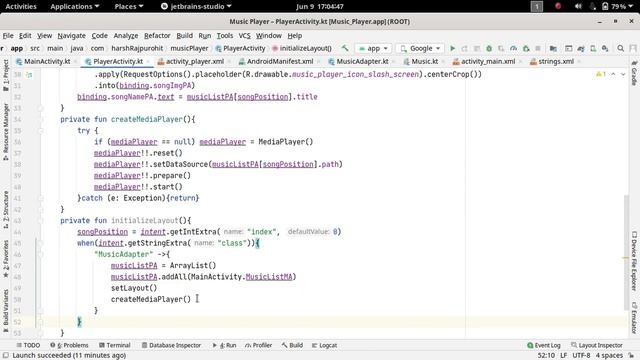
Task: Click the yellow warning indicator in editor
Action: (601, 74)
